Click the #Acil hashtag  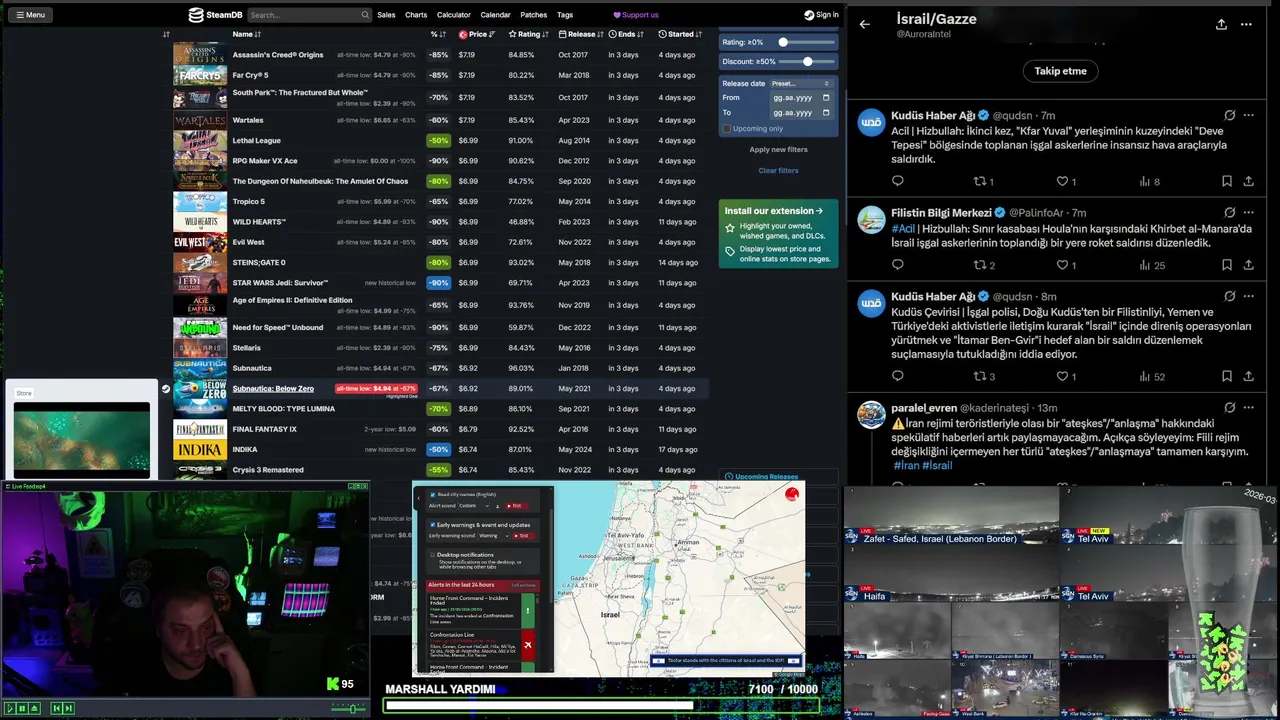(903, 229)
